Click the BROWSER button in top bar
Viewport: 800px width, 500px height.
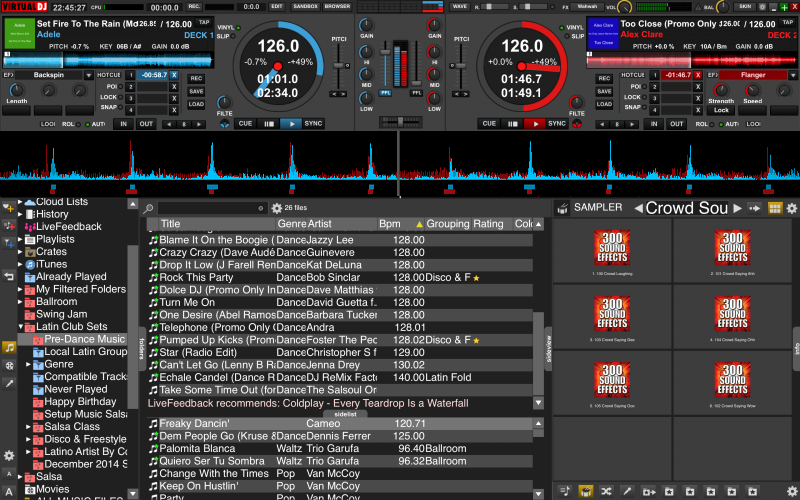337,7
